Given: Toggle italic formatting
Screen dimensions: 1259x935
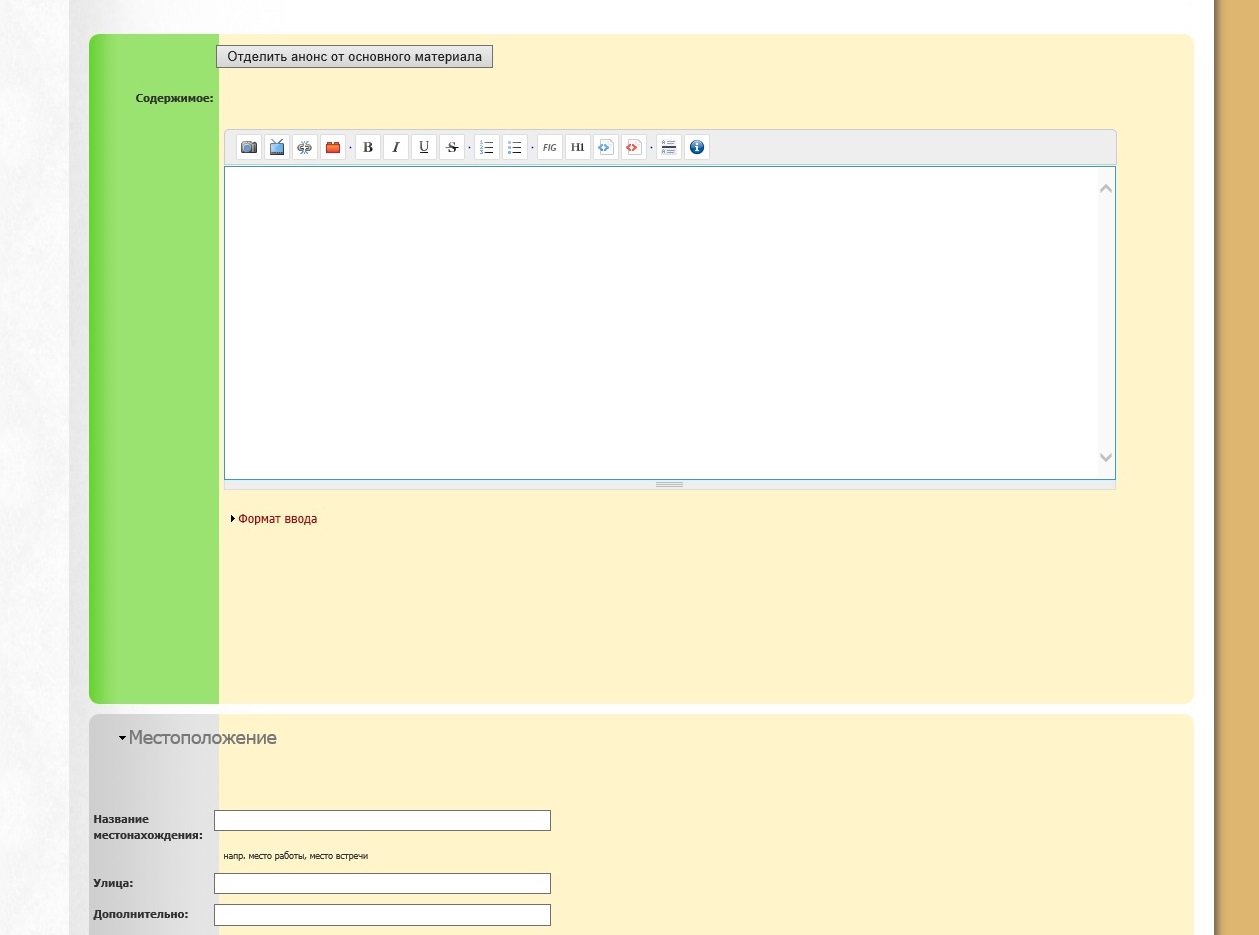Looking at the screenshot, I should (396, 147).
